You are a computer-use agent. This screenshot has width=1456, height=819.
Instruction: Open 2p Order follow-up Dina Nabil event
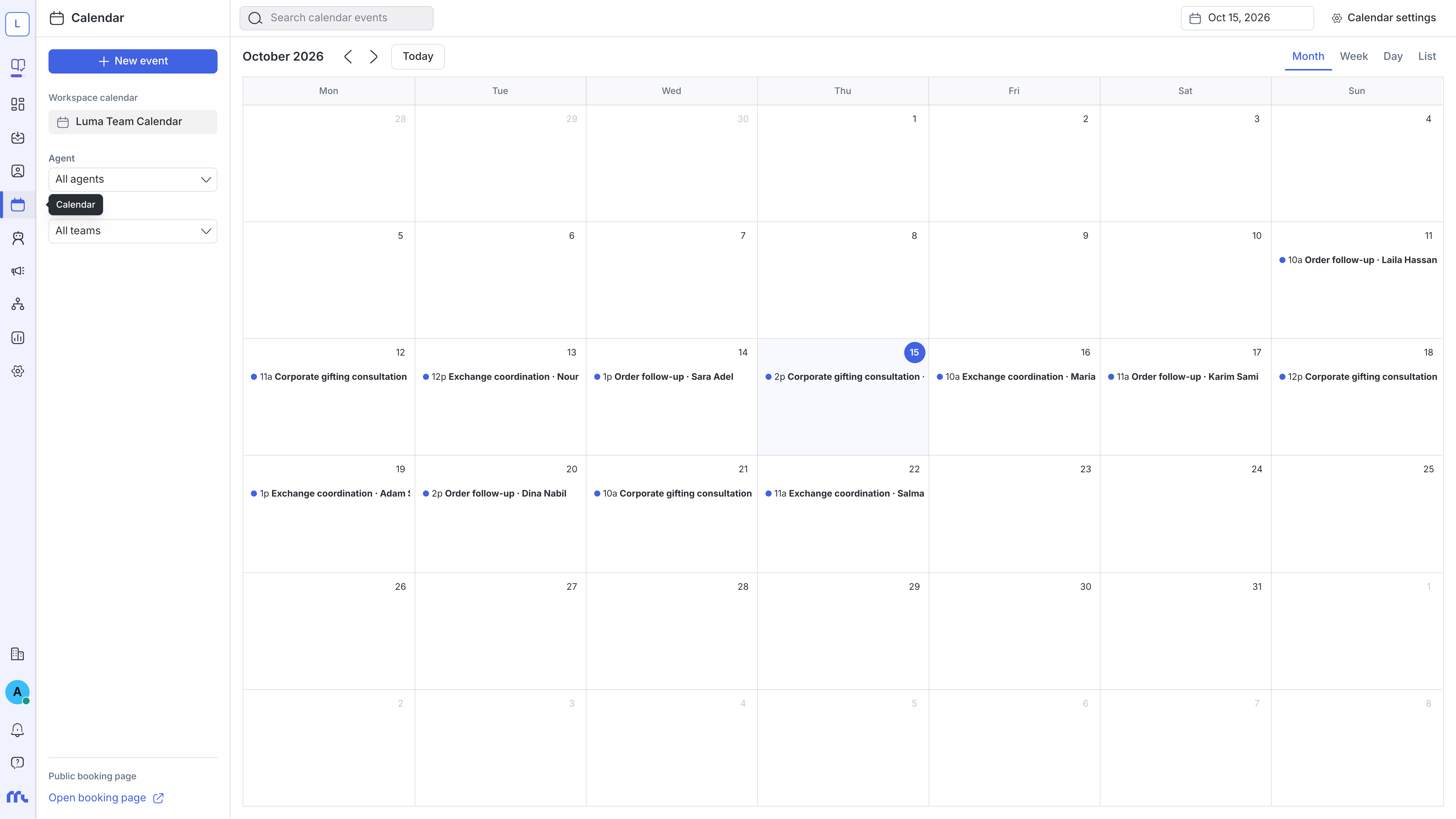(495, 494)
